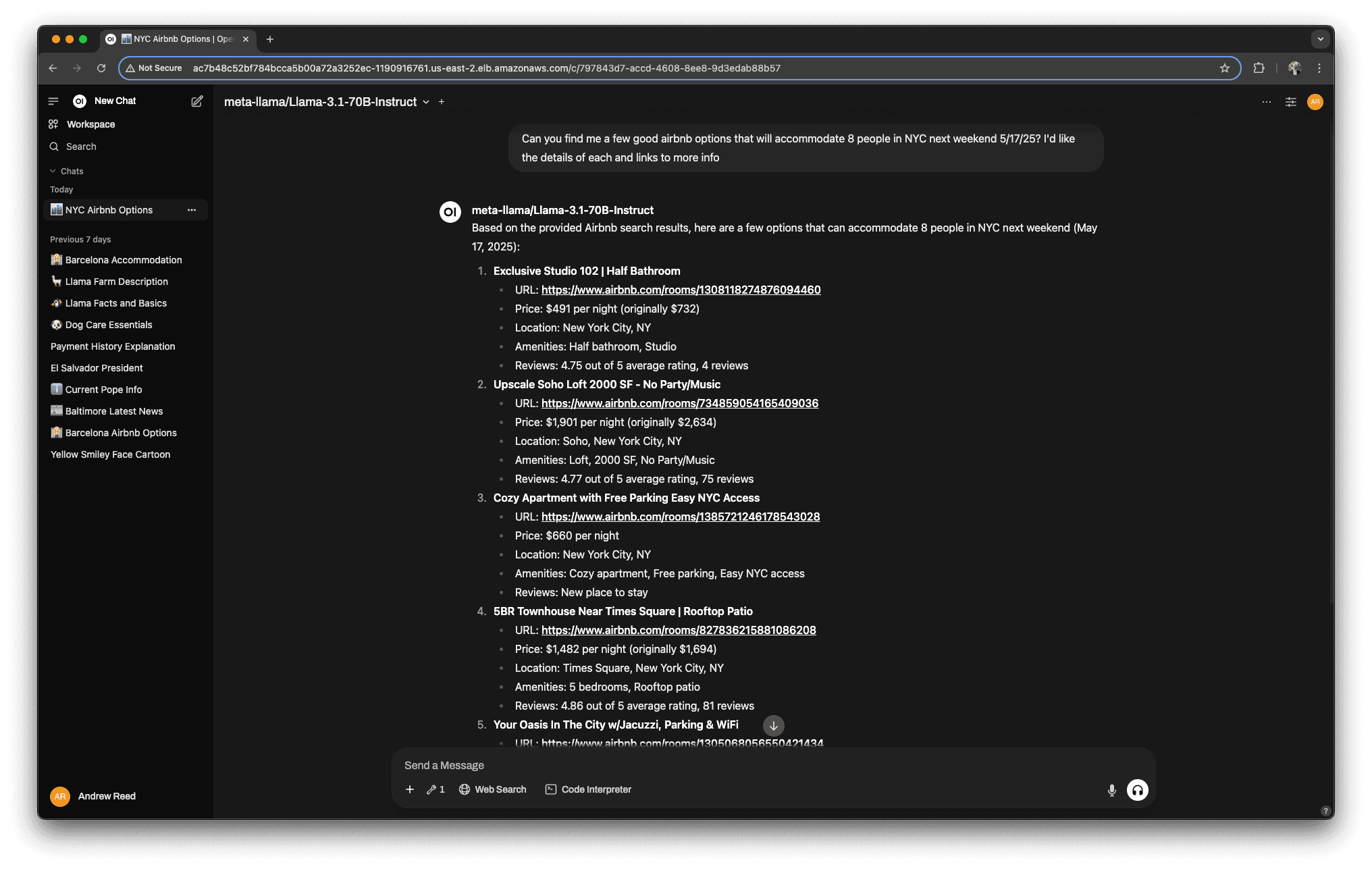The width and height of the screenshot is (1372, 869).
Task: Close the NYC Airbnb Options browser tab
Action: coord(246,39)
